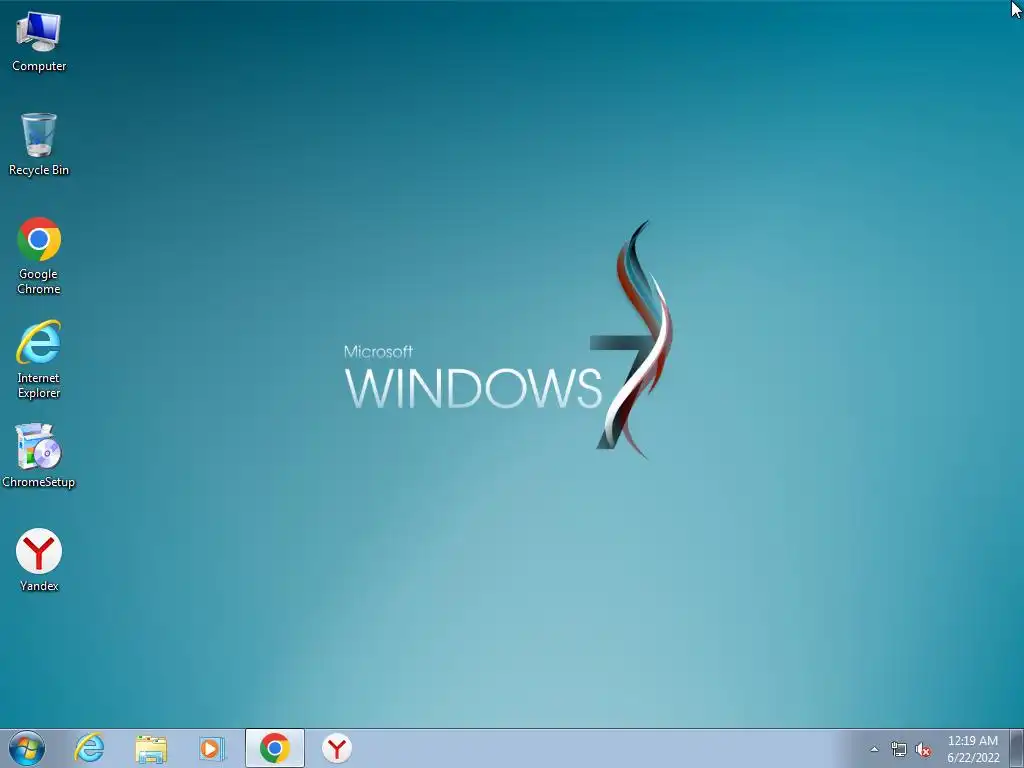
Task: Select the Recycle Bin desktop icon
Action: [x=39, y=144]
